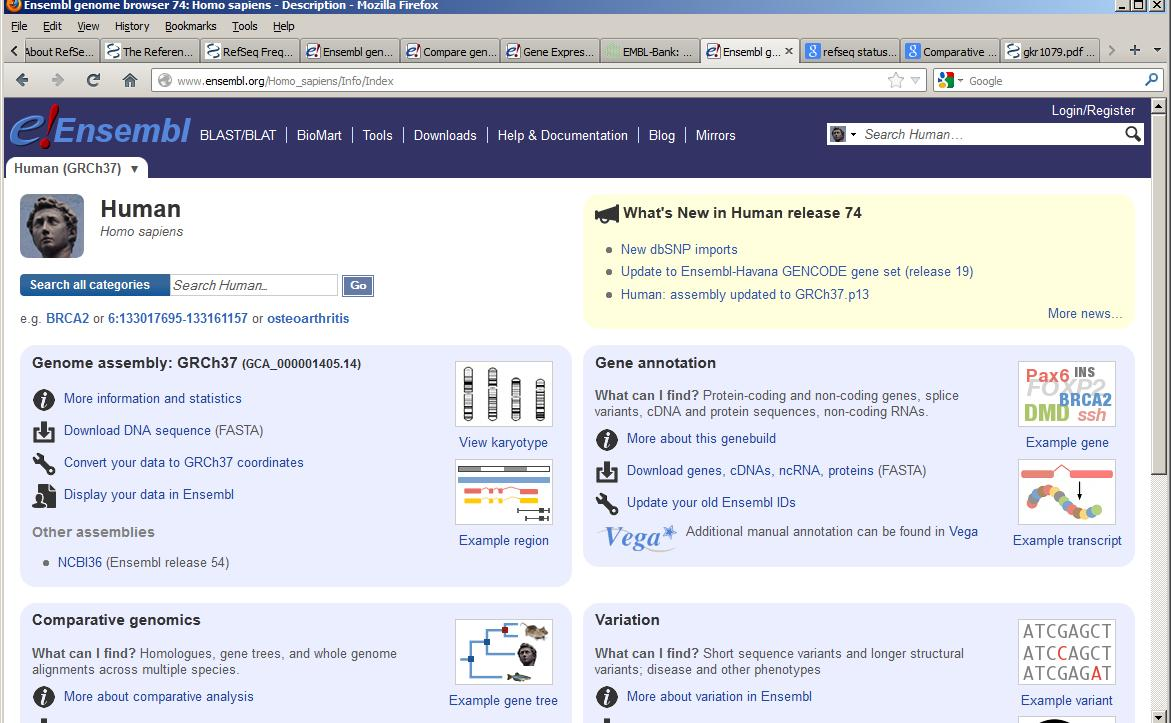Click the info icon beside More about variation

tap(606, 697)
